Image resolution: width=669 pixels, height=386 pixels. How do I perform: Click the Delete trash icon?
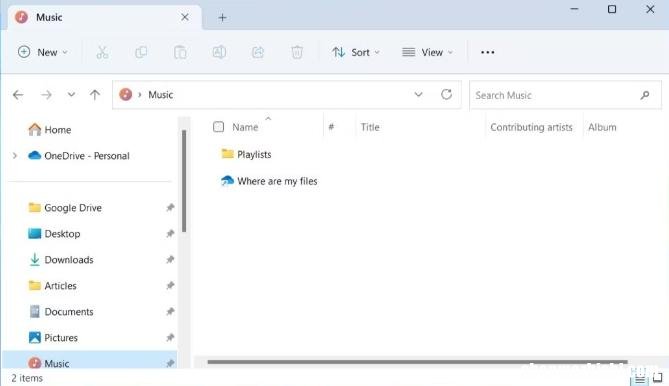click(297, 52)
